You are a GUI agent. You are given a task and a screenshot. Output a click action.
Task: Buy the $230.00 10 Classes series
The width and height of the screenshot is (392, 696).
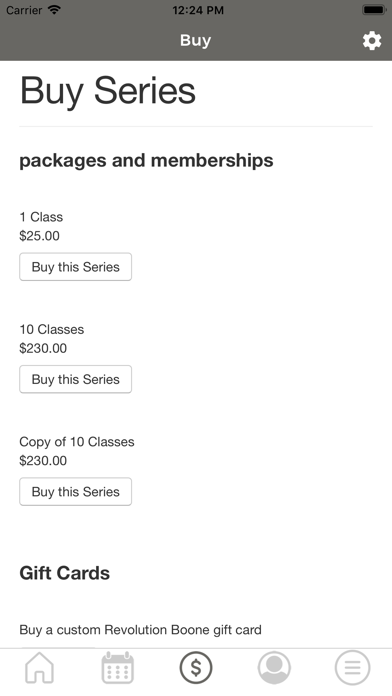point(75,379)
